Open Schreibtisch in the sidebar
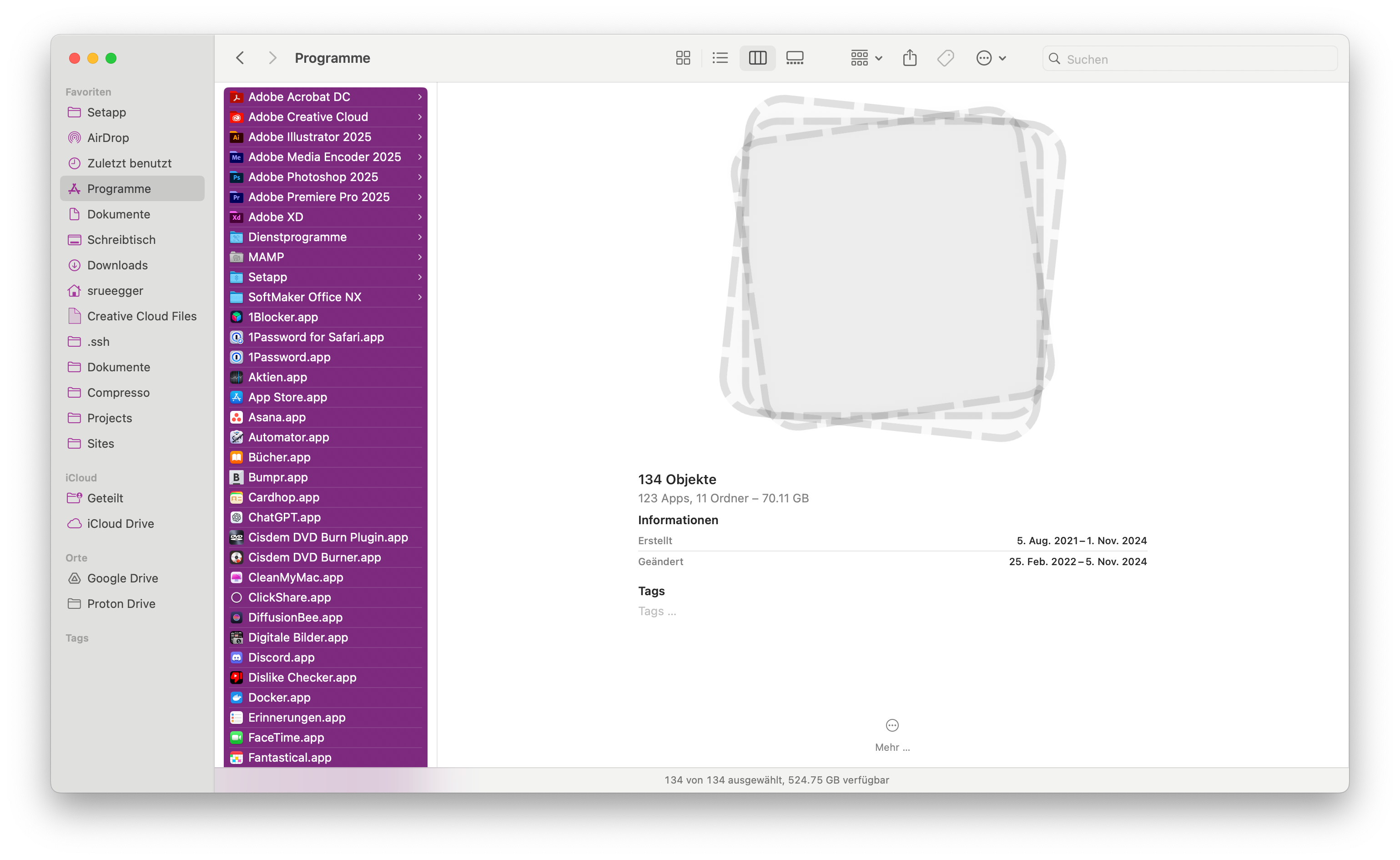 coord(132,239)
